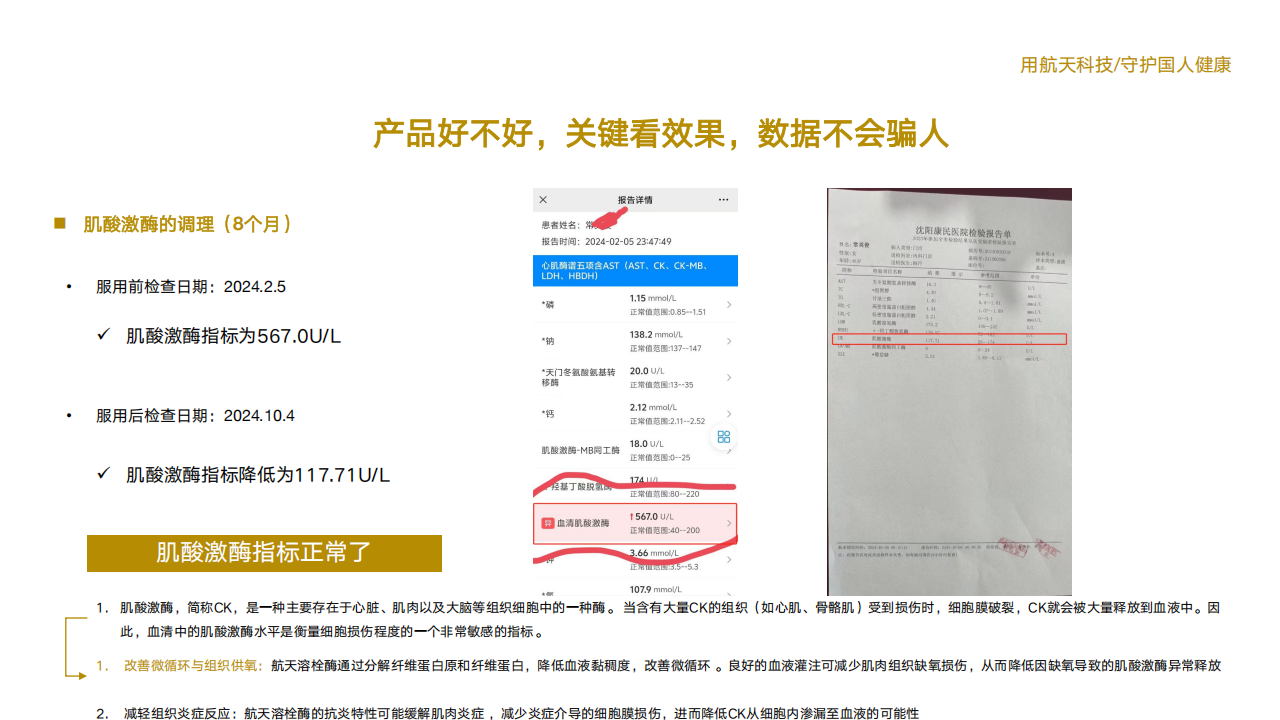Tap the red 异 abnormal badge beside 血清肌酸激酶

pyautogui.click(x=547, y=523)
